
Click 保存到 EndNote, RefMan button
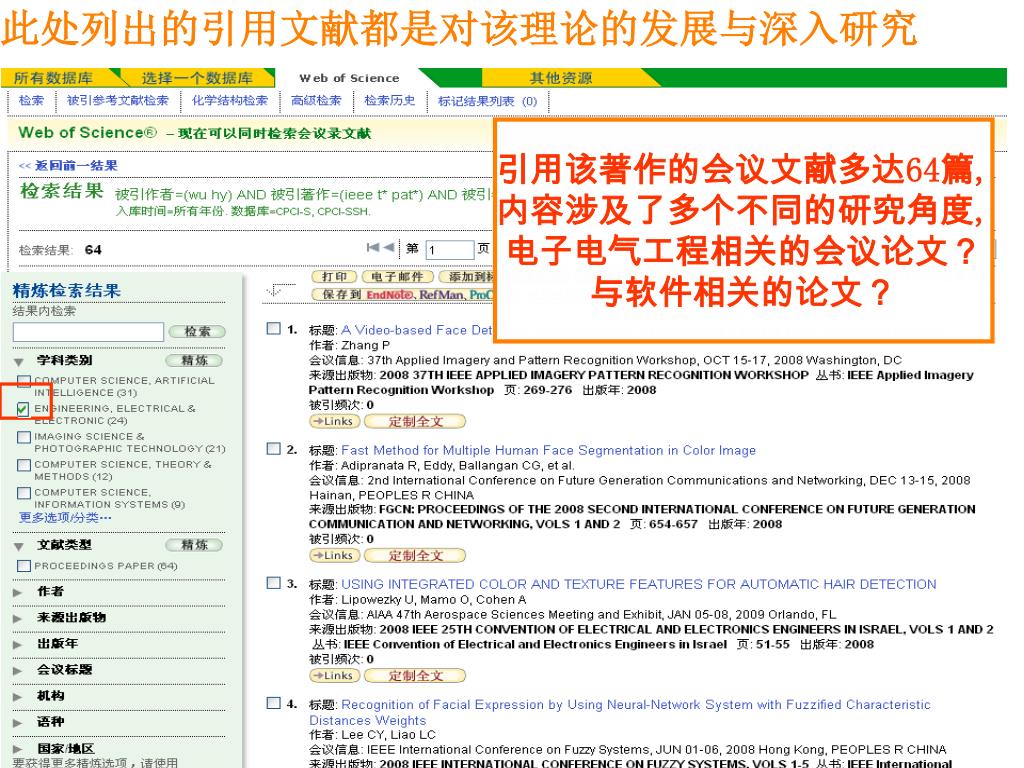coord(402,295)
